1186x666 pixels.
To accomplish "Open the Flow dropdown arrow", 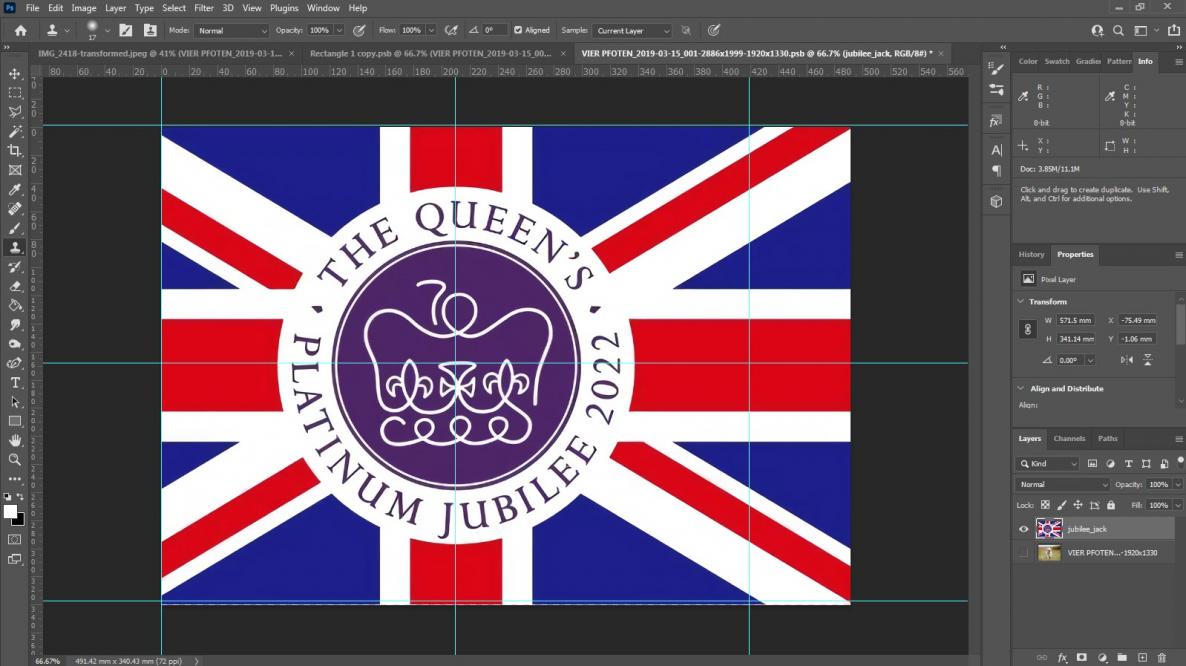I will 431,31.
